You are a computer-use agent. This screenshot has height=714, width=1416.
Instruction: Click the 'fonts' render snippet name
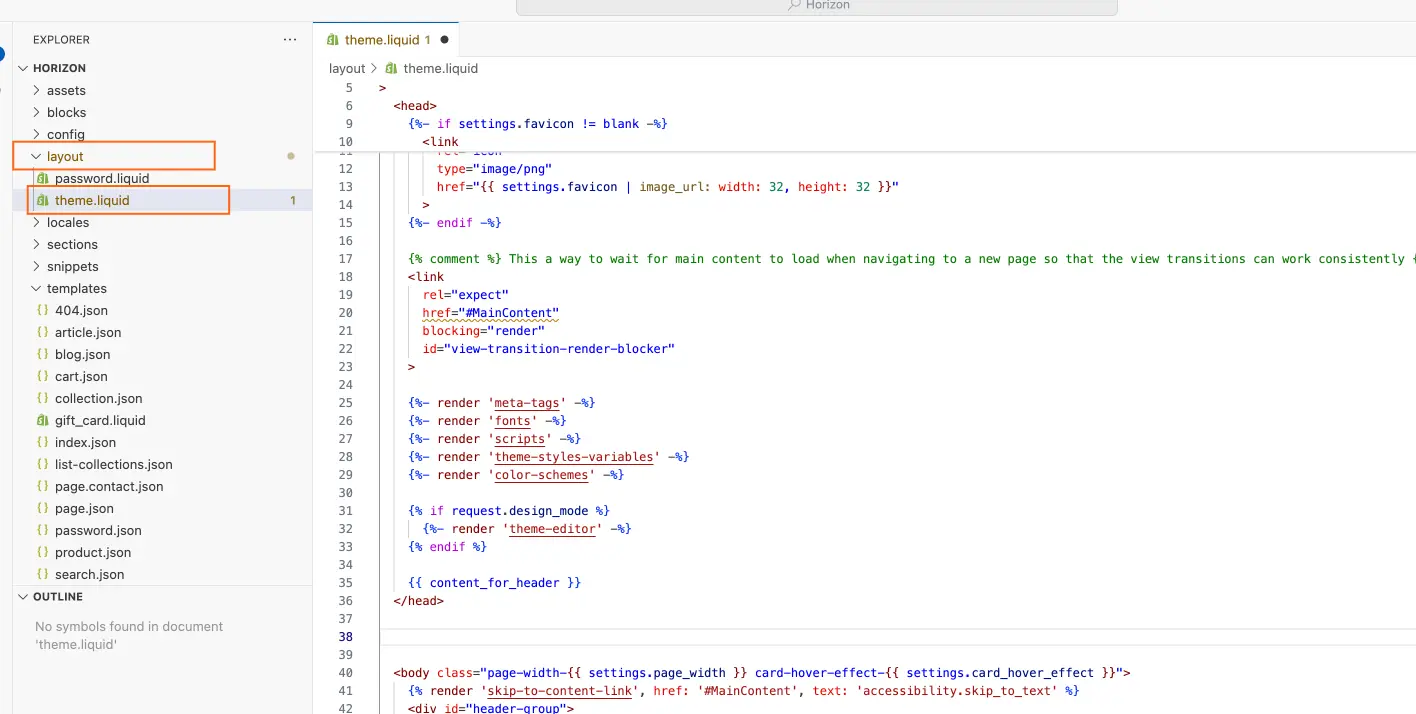click(512, 421)
